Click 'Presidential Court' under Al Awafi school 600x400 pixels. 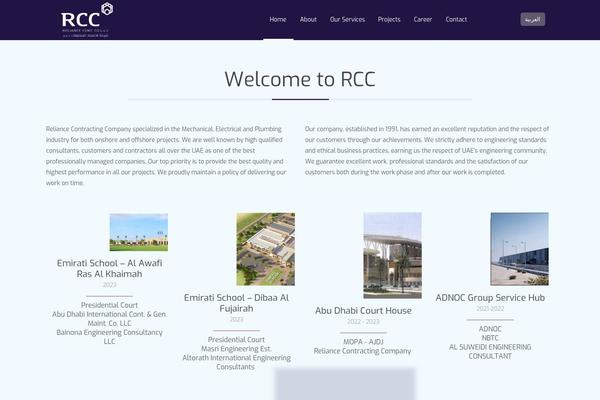(x=109, y=305)
